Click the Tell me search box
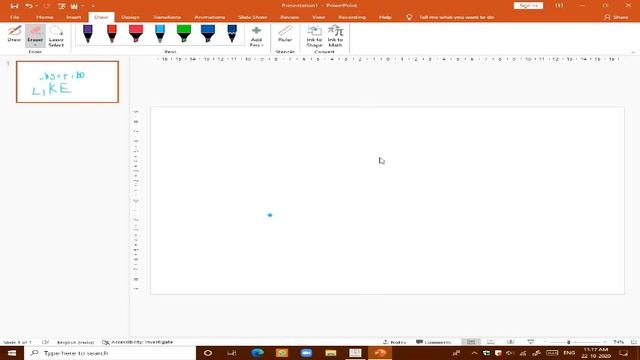The width and height of the screenshot is (640, 360). tap(456, 17)
